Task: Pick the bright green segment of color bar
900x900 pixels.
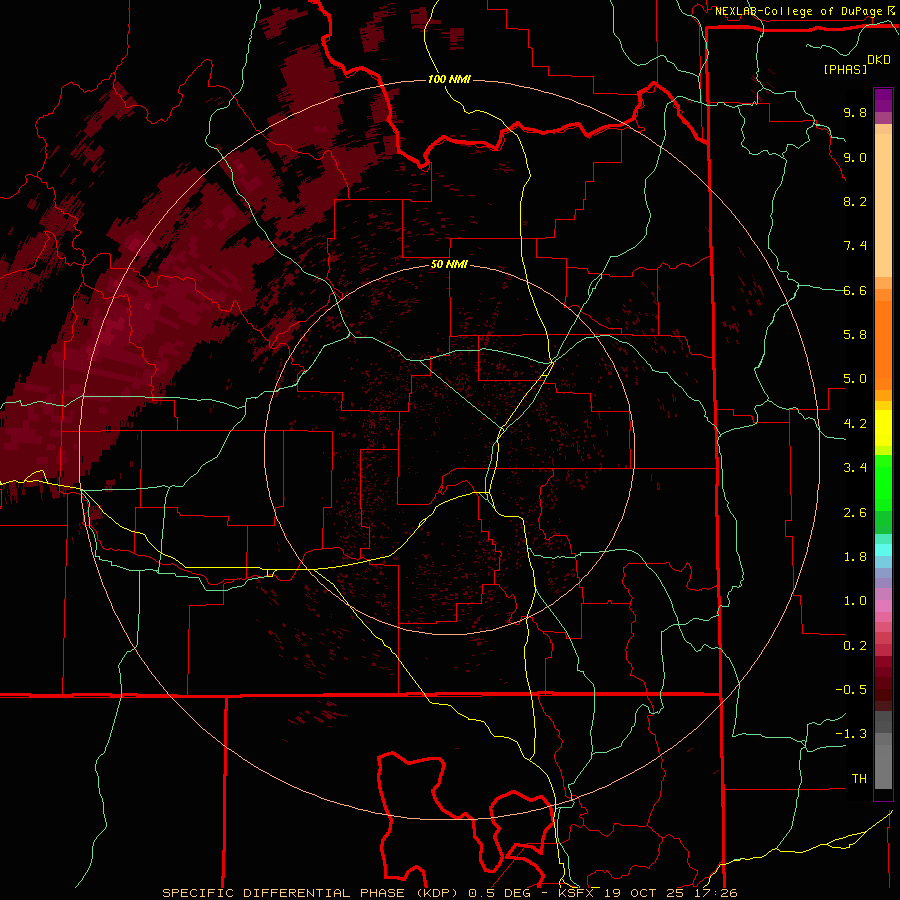Action: [883, 482]
